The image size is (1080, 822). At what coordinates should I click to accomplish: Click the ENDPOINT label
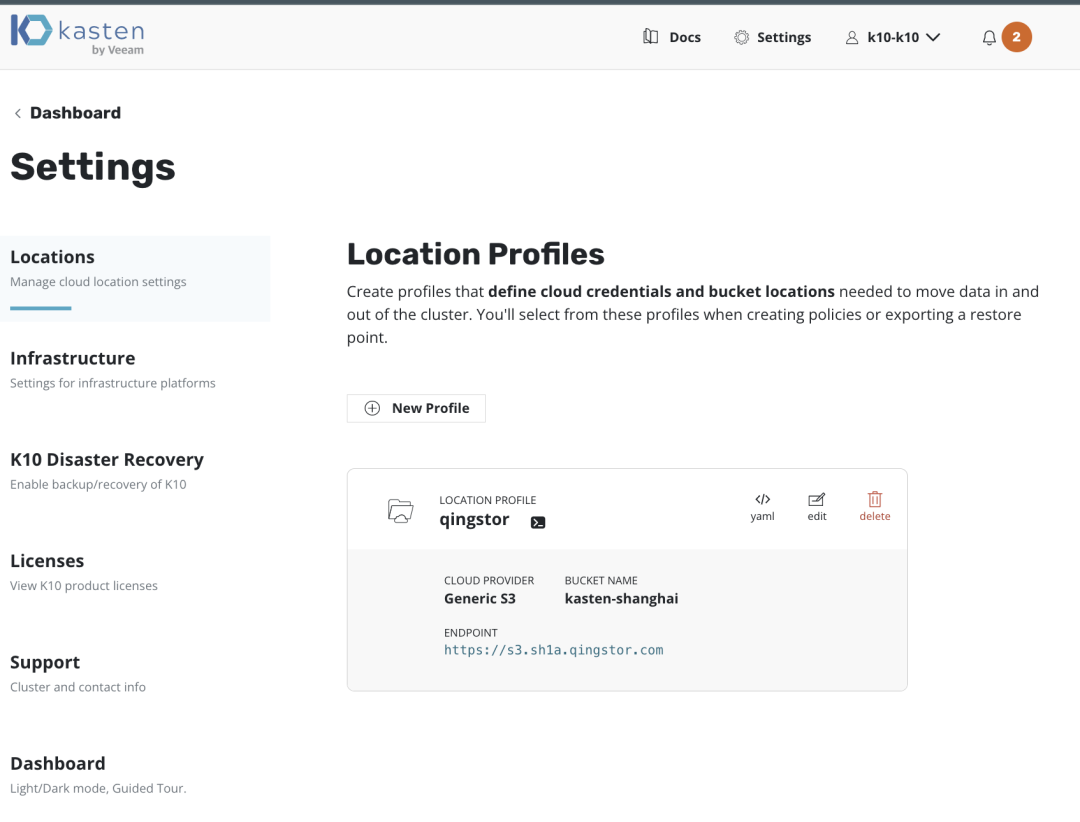(470, 633)
